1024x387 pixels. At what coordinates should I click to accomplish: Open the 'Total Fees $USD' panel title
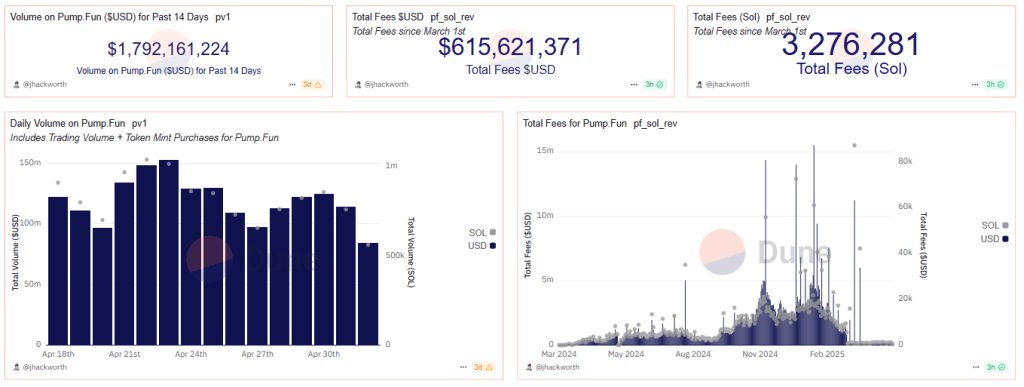tap(387, 17)
